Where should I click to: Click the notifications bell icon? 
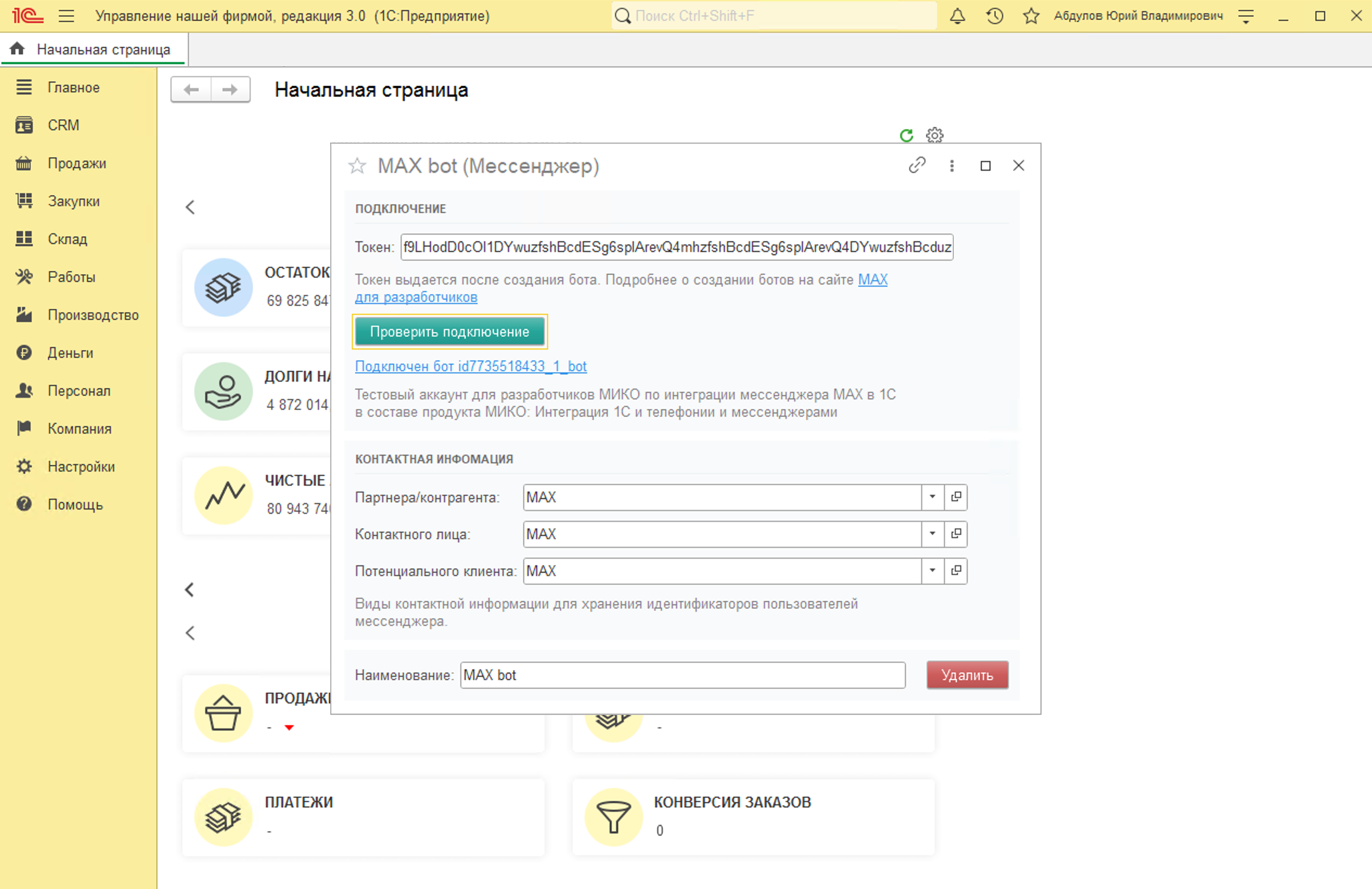coord(957,16)
